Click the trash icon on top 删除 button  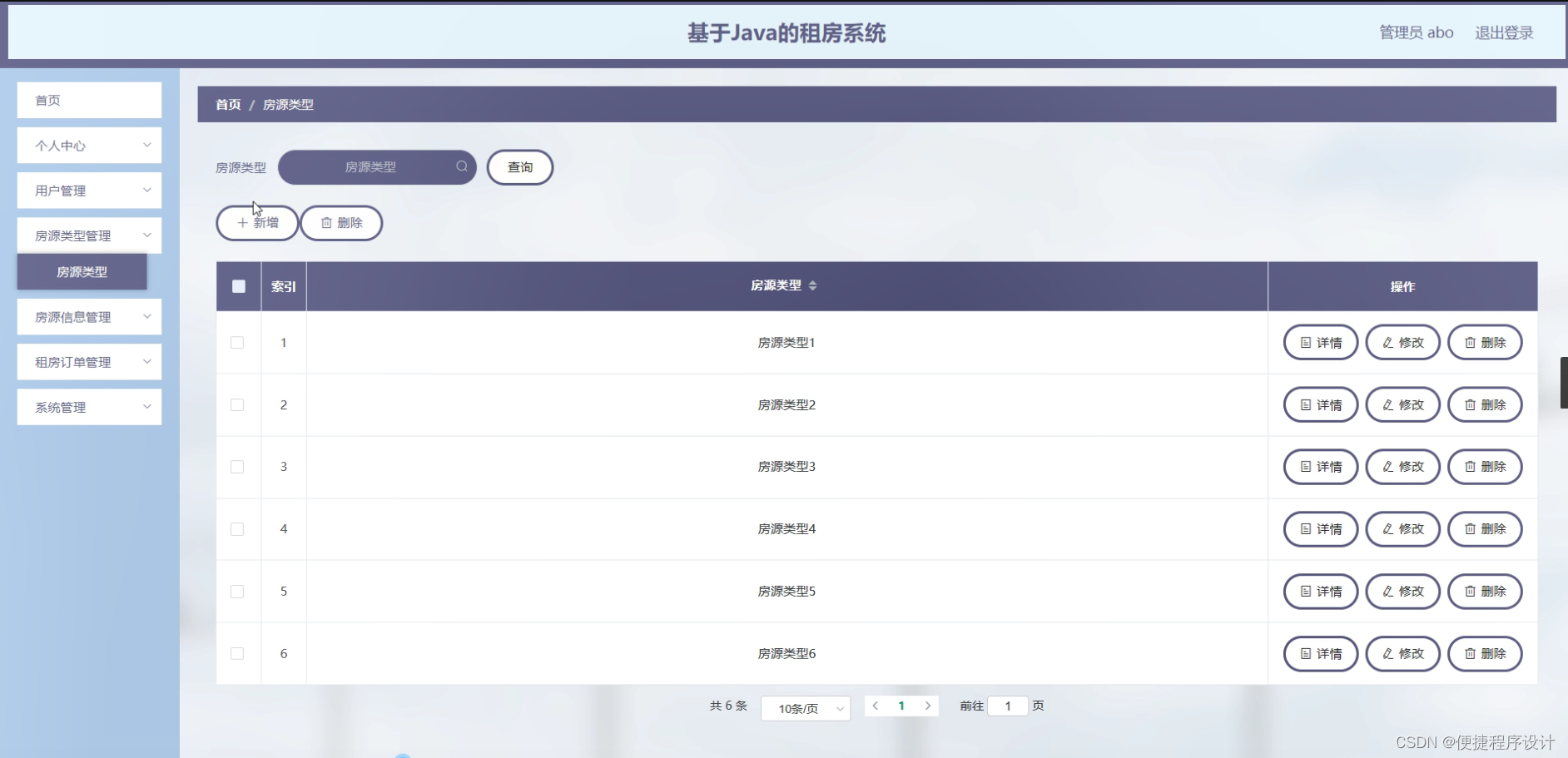click(x=326, y=223)
